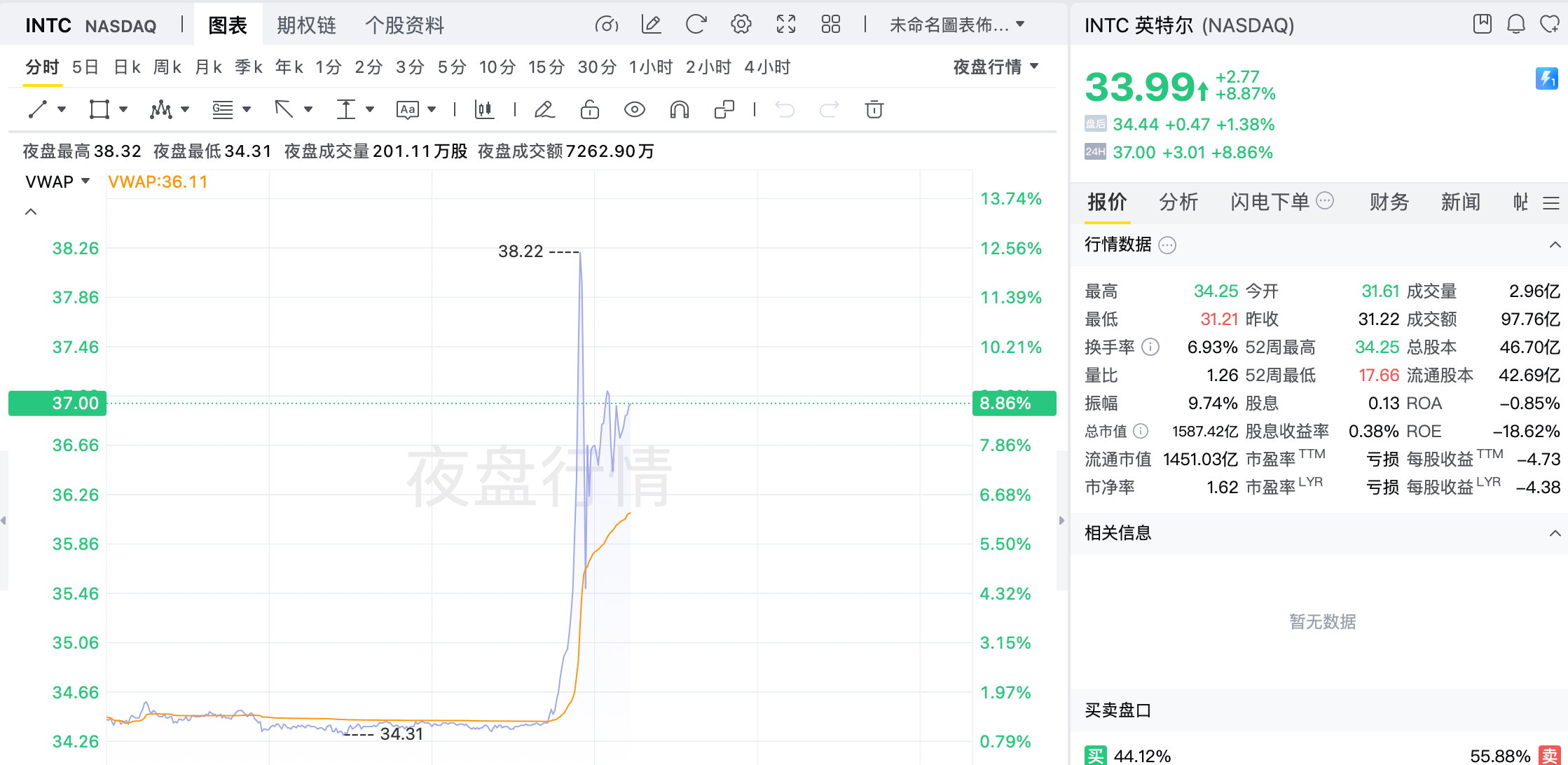Click the green 37.00 price marker
1568x765 pixels.
click(x=57, y=403)
